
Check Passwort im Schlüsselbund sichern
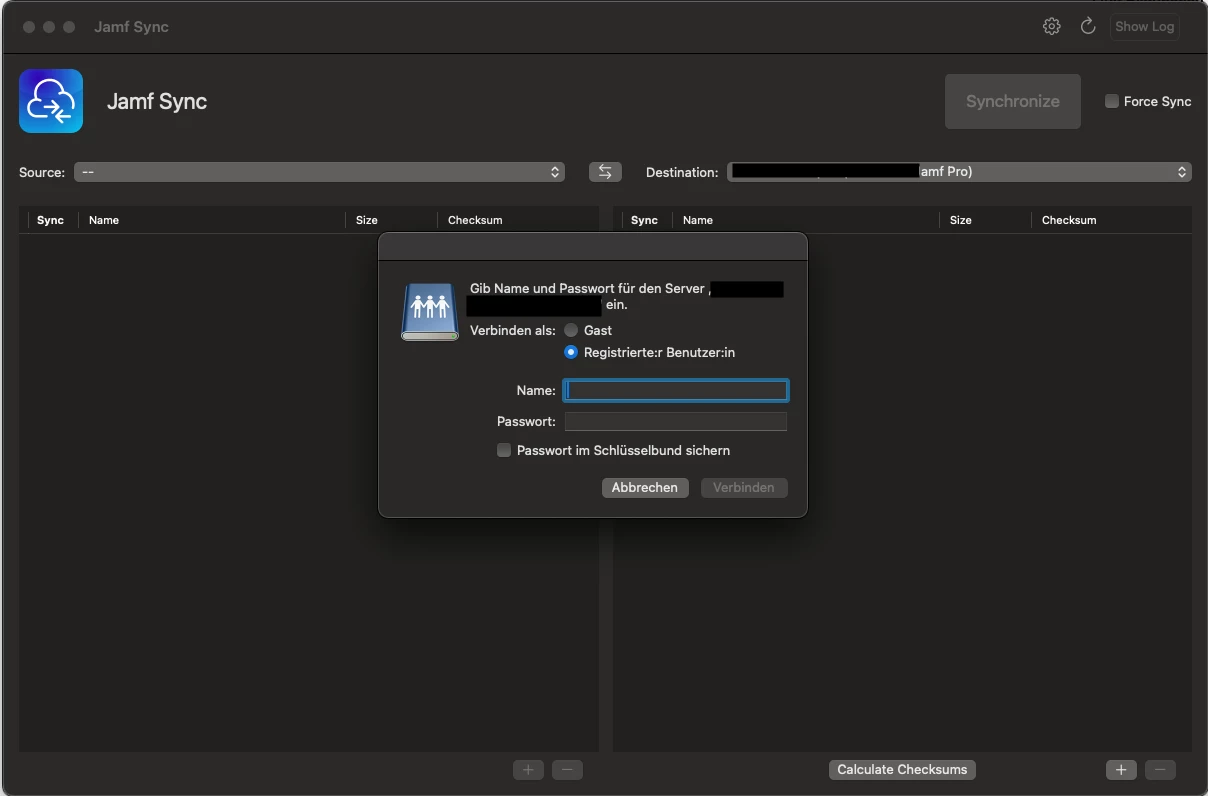click(504, 450)
